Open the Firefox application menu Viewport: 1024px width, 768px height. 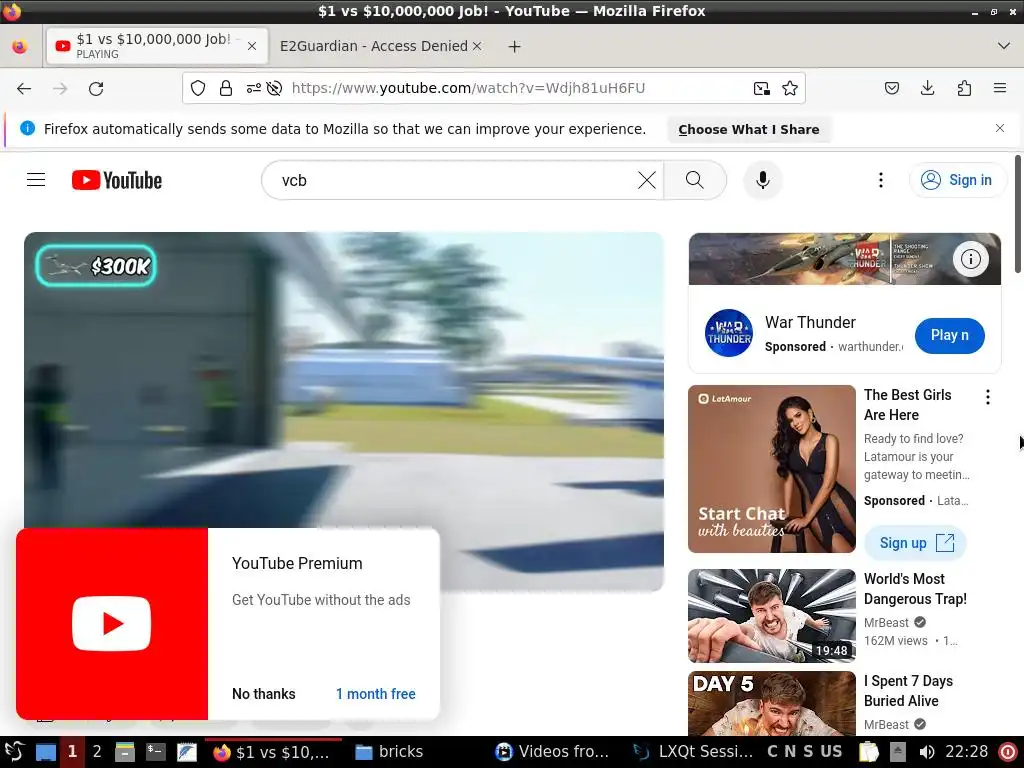(x=1000, y=88)
